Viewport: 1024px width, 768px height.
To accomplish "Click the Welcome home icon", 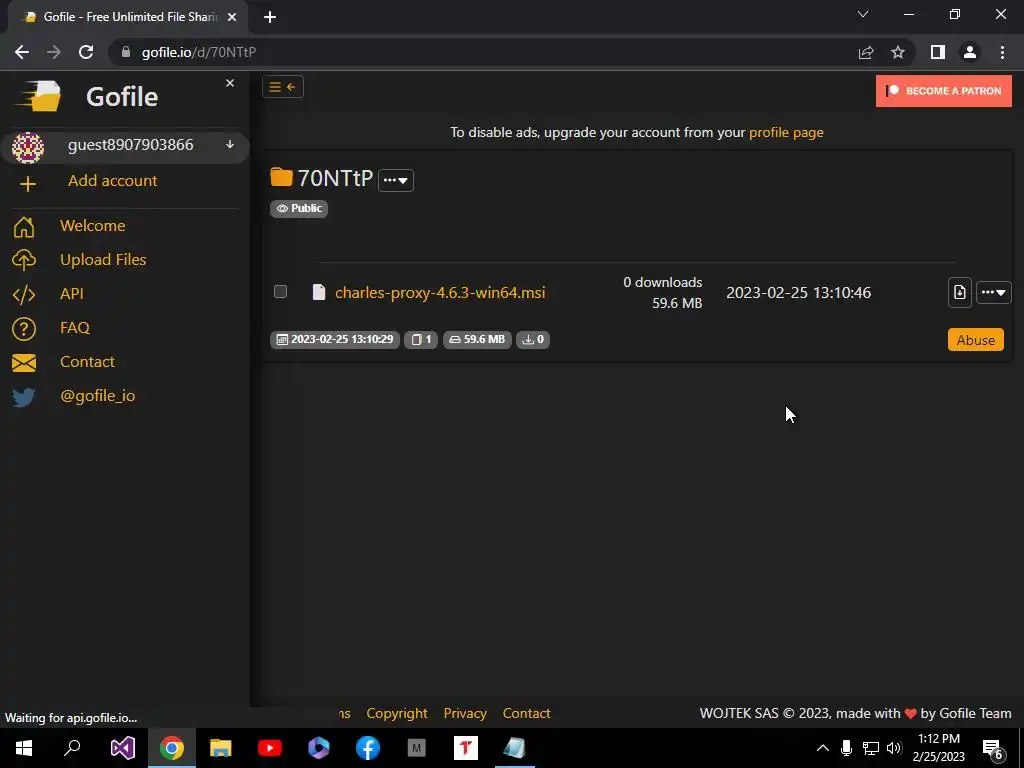I will tap(24, 227).
